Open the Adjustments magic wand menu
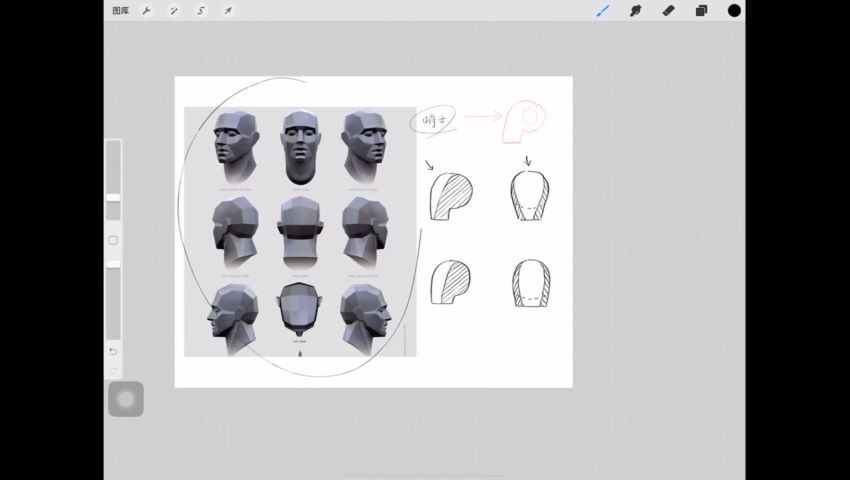 coord(173,11)
